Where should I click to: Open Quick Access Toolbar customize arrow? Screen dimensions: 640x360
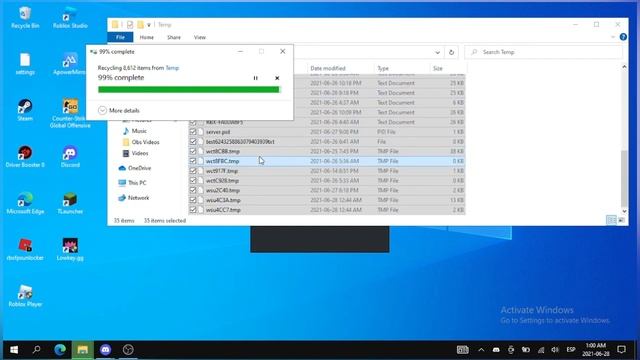pyautogui.click(x=149, y=25)
